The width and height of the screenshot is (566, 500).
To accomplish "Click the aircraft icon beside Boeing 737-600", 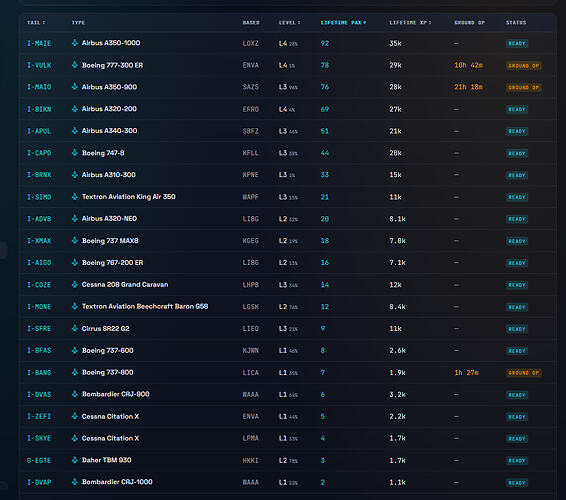I will click(x=75, y=350).
